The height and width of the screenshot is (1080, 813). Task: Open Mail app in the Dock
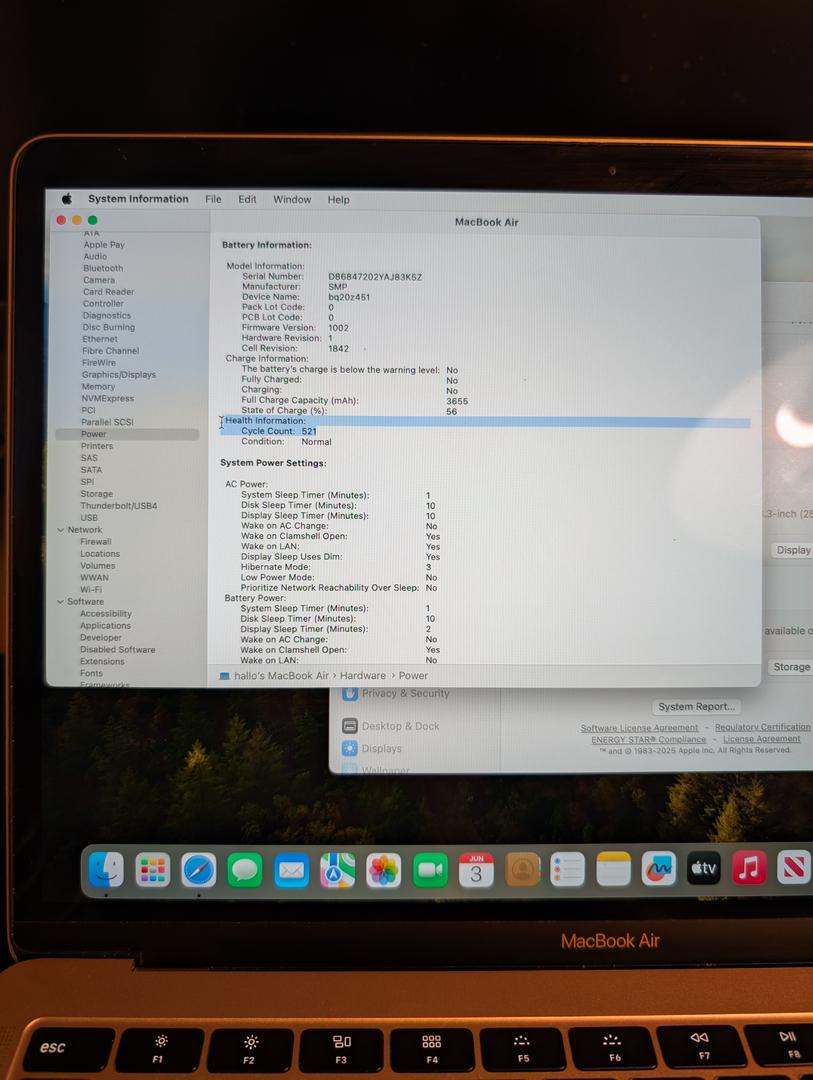click(x=291, y=871)
